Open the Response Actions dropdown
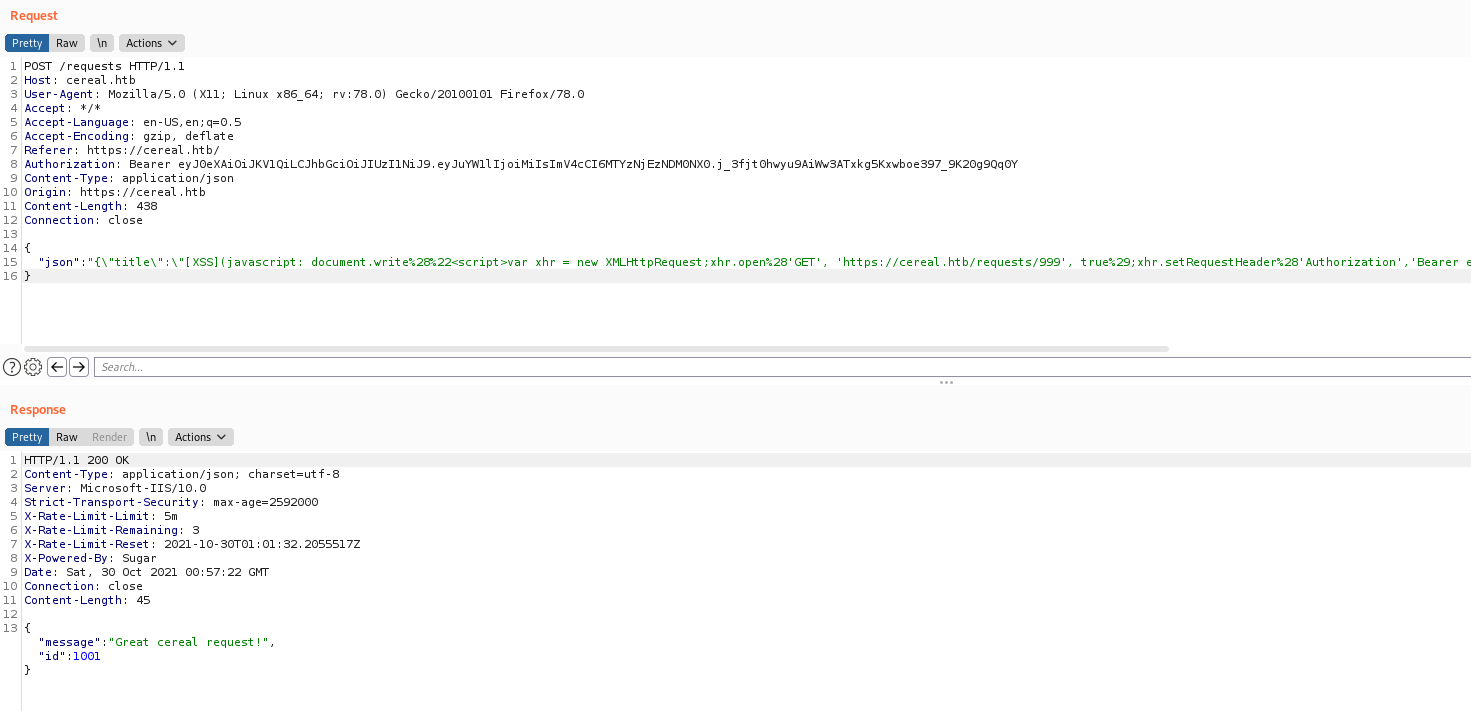 201,437
